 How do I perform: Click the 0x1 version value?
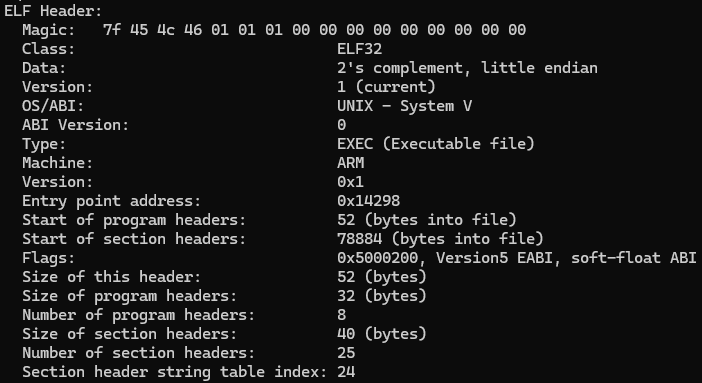351,182
